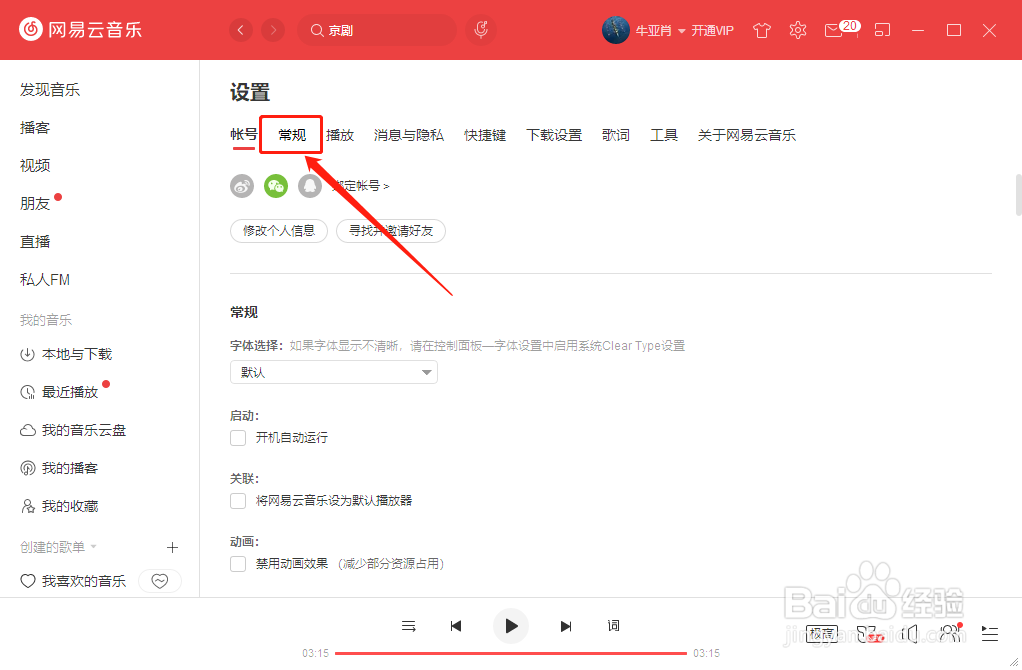Screen dimensions: 1022x670
Task: Click the 开通VIP link
Action: (x=712, y=31)
